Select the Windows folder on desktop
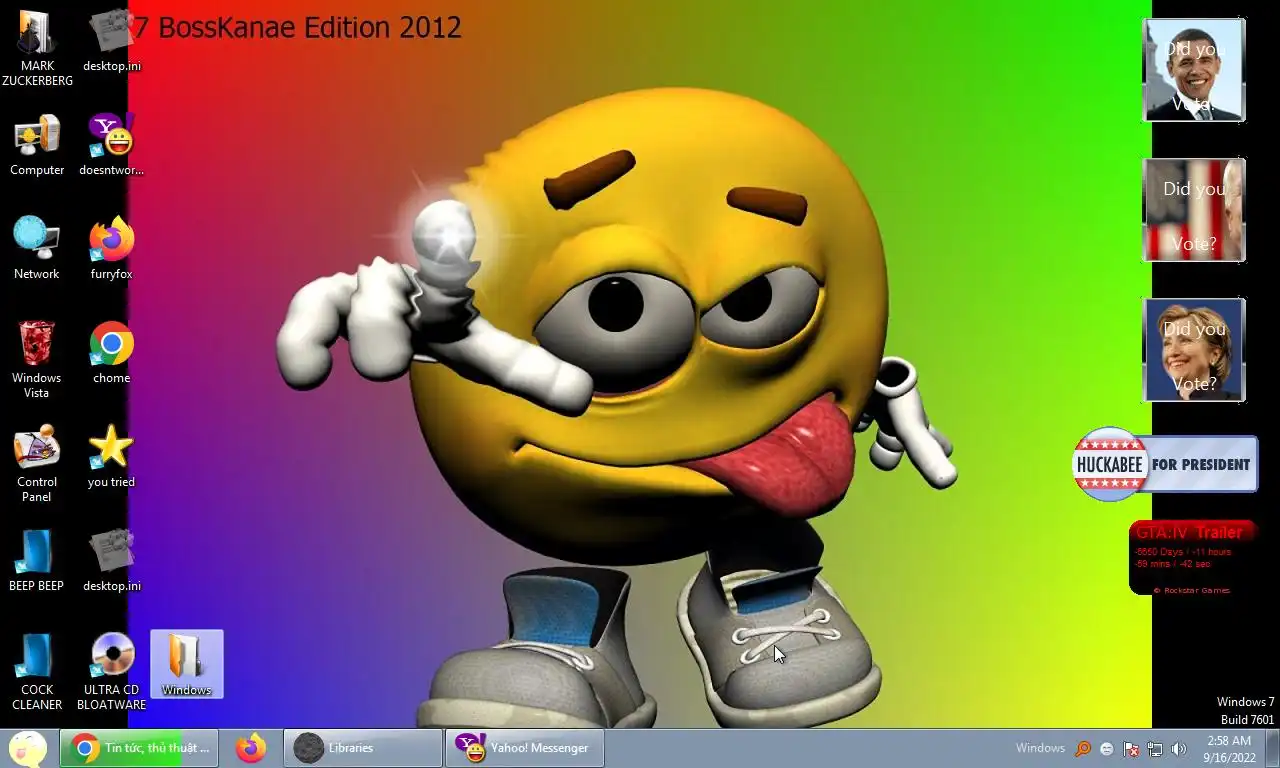The image size is (1280, 768). pos(187,664)
